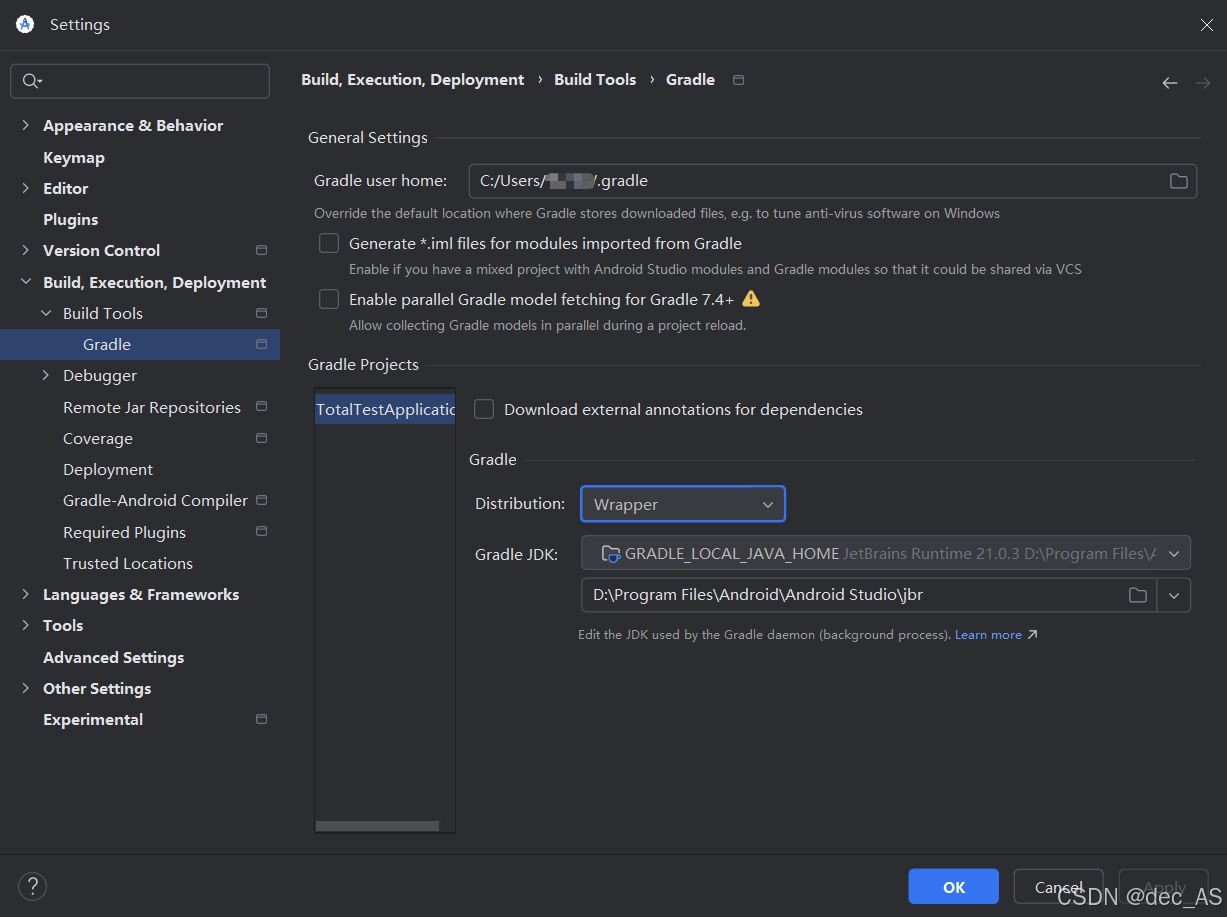Click the Help question mark icon
This screenshot has width=1227, height=917.
click(32, 886)
